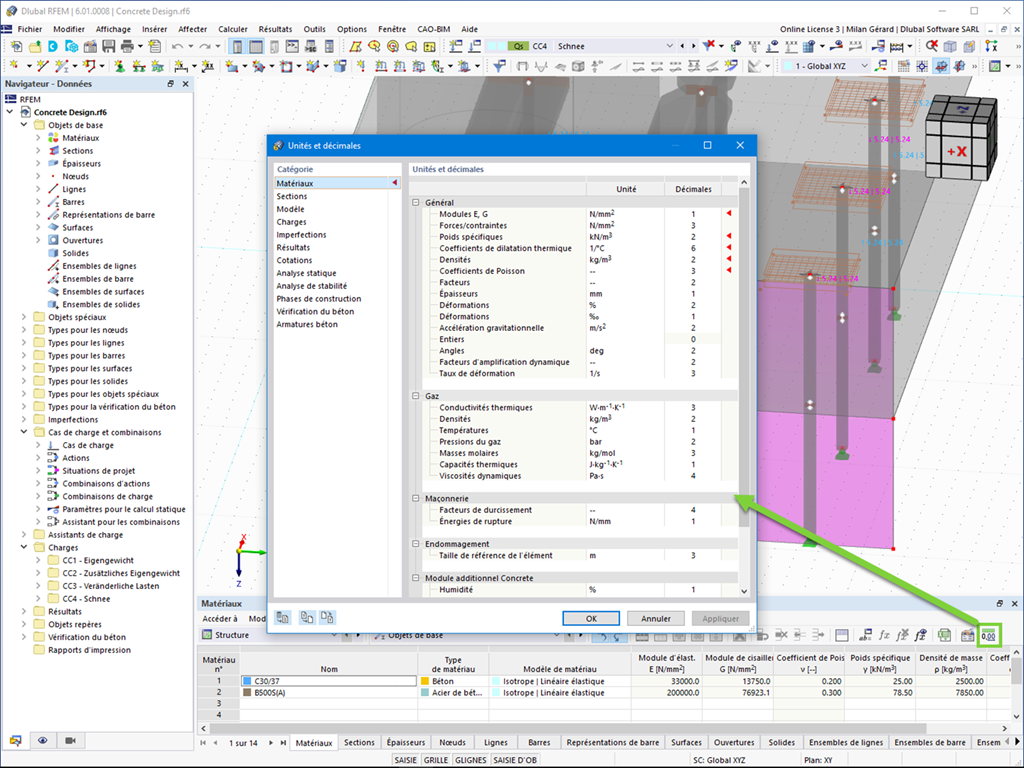The image size is (1024, 768).
Task: Click the undo arrow icon
Action: tap(177, 46)
